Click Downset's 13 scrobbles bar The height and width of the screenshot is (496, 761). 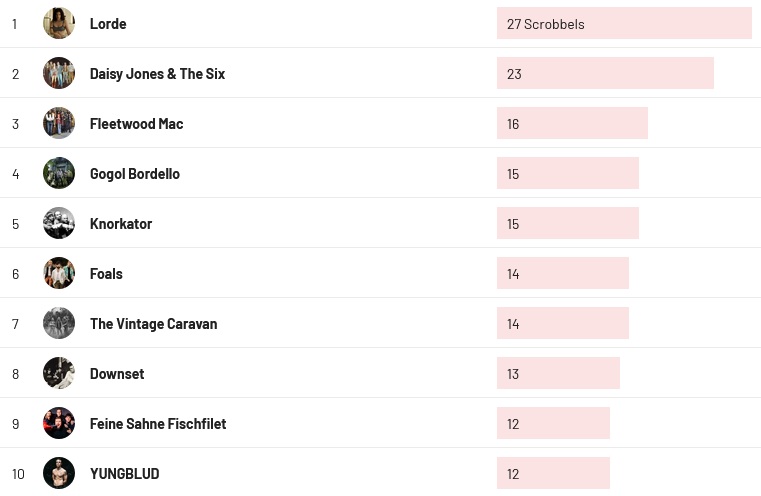tap(558, 373)
